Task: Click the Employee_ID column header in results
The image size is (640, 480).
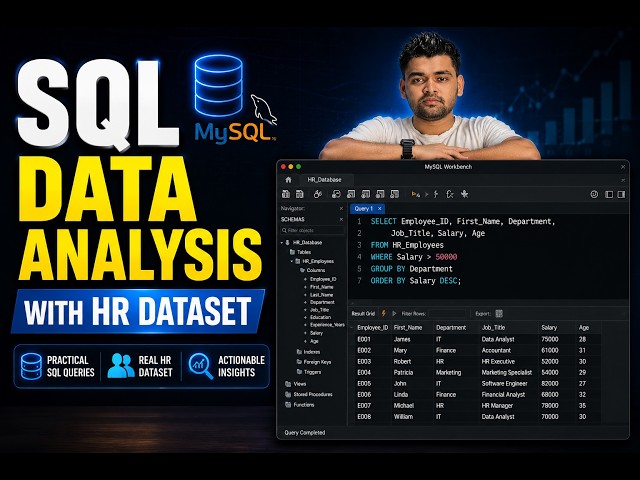Action: (372, 328)
